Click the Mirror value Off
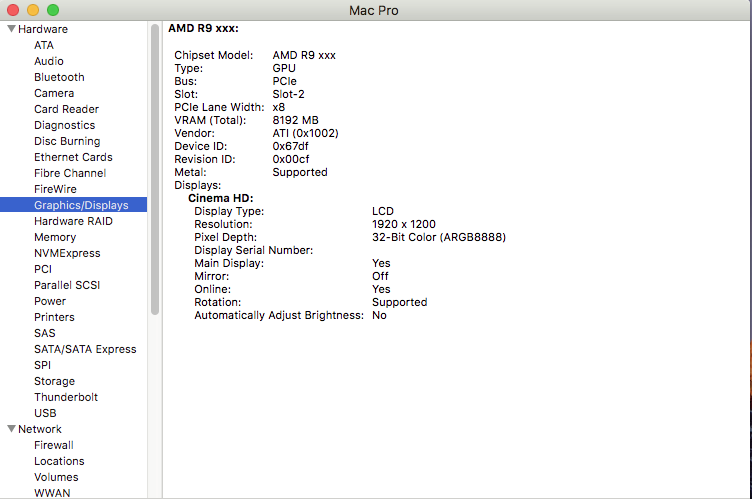Viewport: 752px width, 499px height. coord(380,276)
